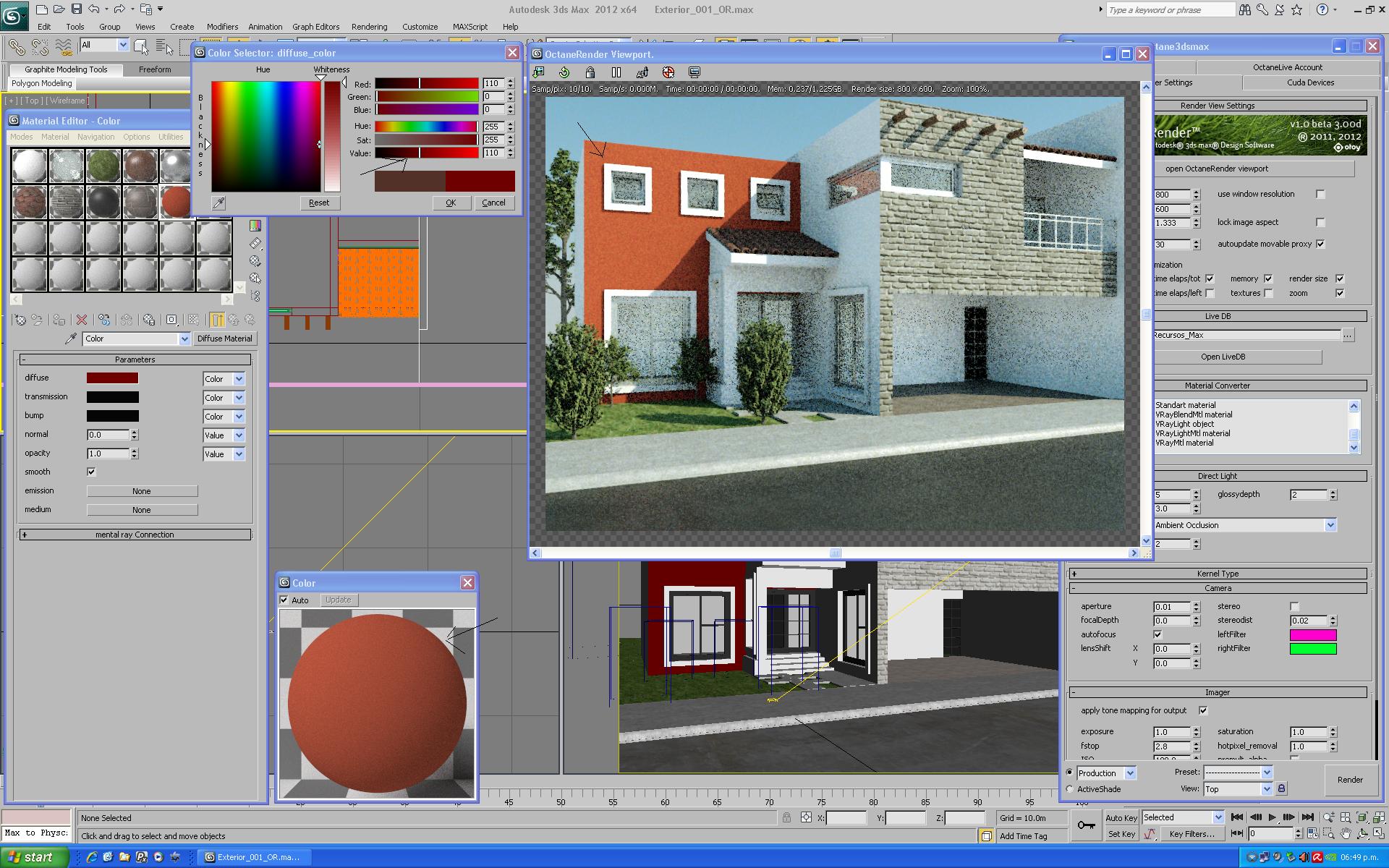Click the Color Selector eyedropper icon
This screenshot has height=868, width=1389.
tap(218, 203)
